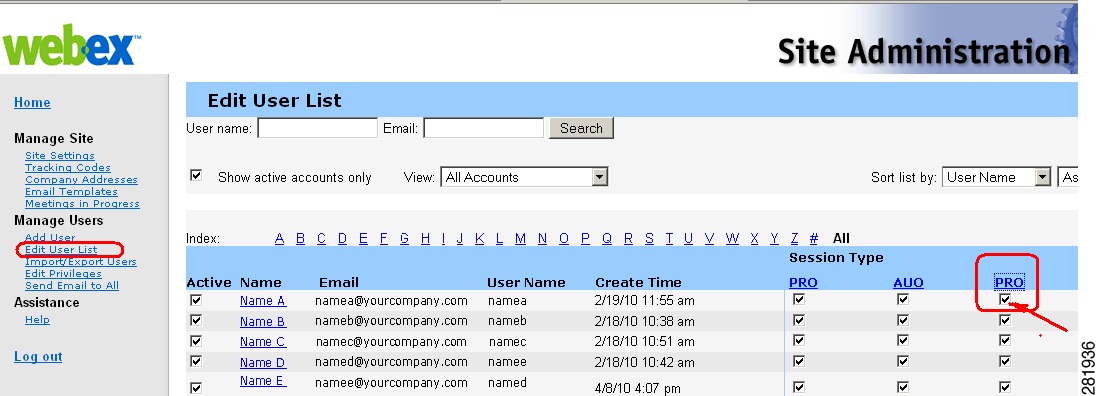Click Send Email to All
Screen dimensions: 1100x396
(72, 286)
